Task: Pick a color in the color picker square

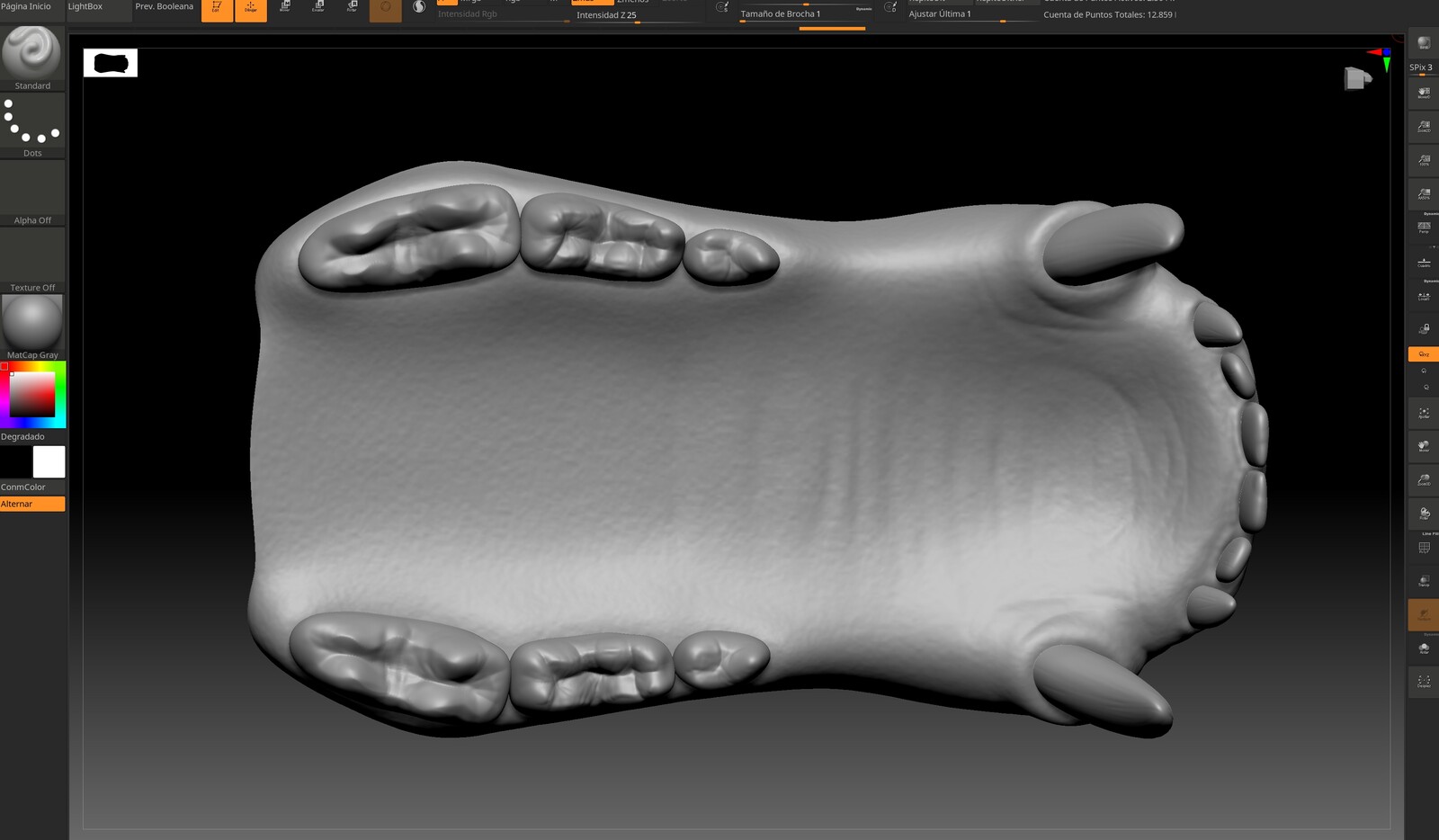Action: pyautogui.click(x=32, y=395)
